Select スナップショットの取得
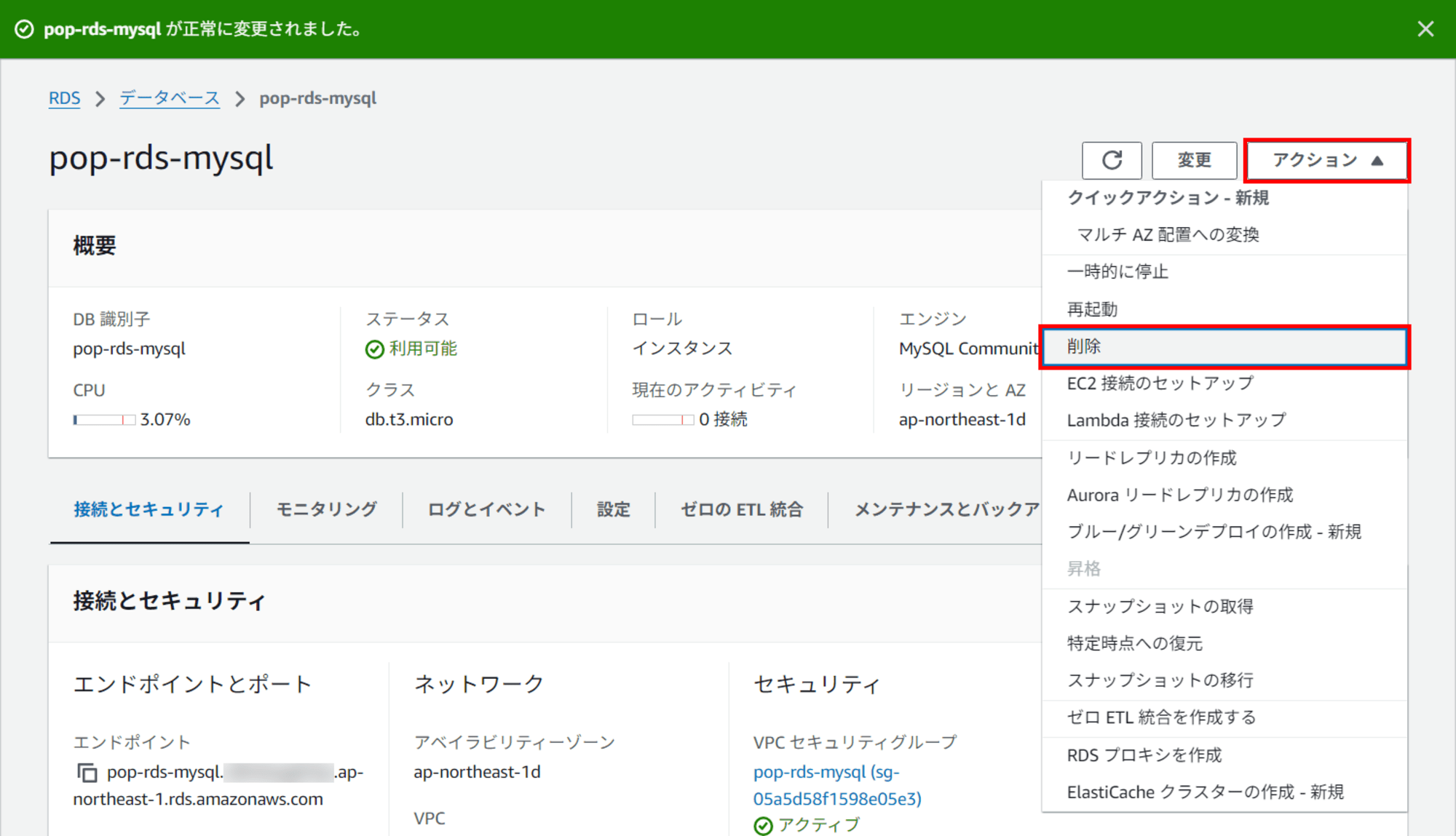 [1224, 607]
